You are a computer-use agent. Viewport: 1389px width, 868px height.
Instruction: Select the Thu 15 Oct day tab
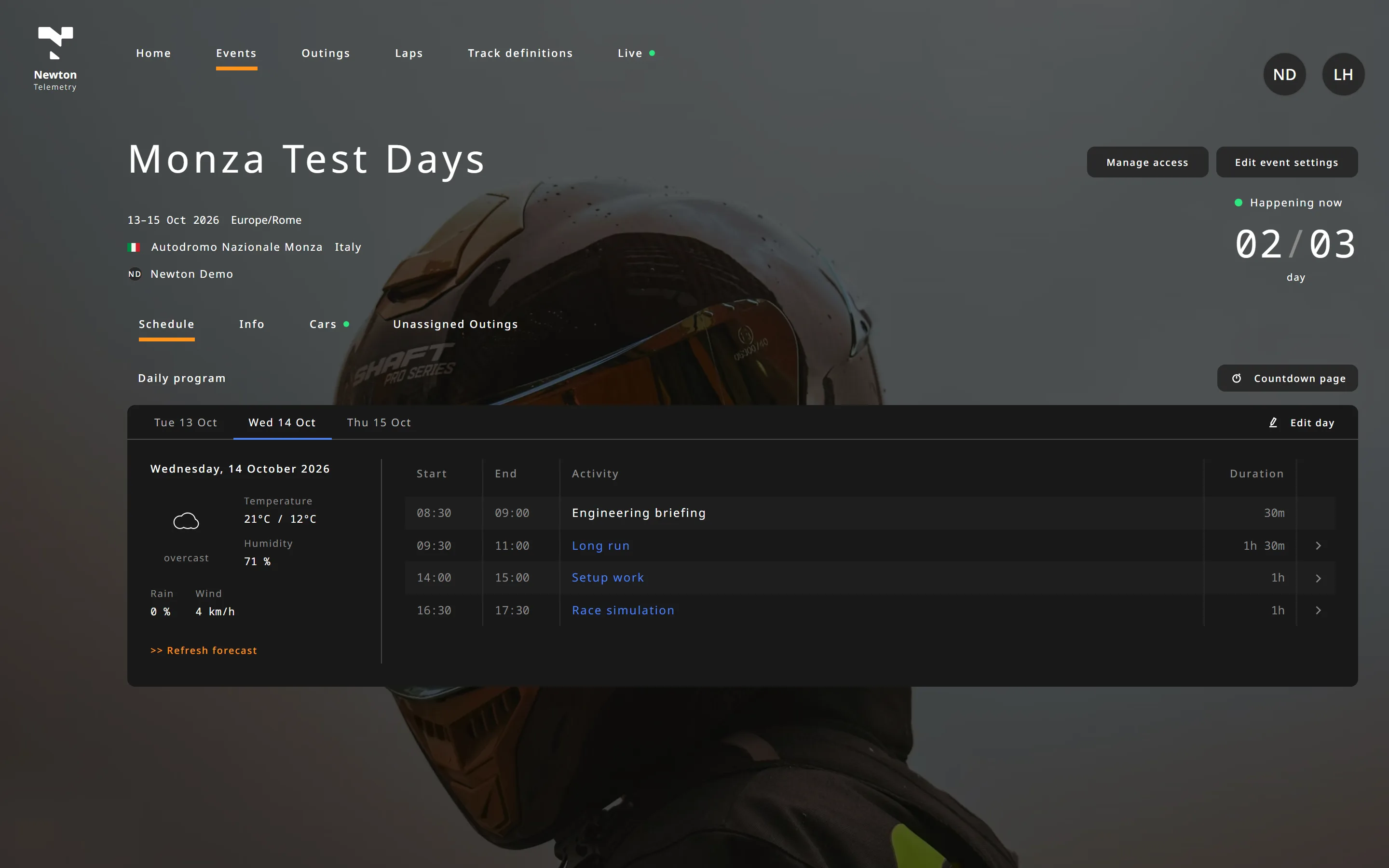tap(379, 422)
